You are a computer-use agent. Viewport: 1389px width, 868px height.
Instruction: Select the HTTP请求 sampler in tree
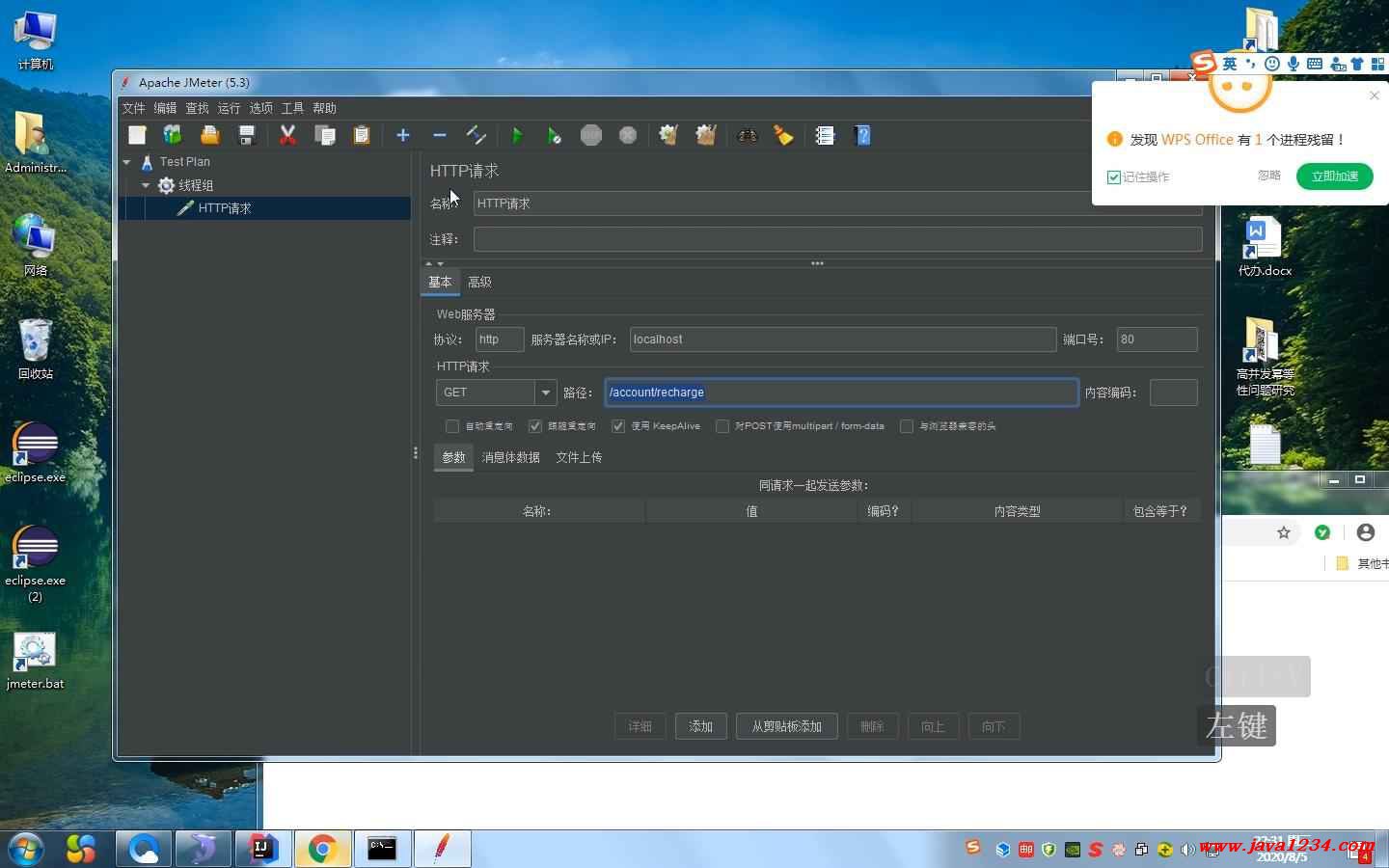click(225, 208)
